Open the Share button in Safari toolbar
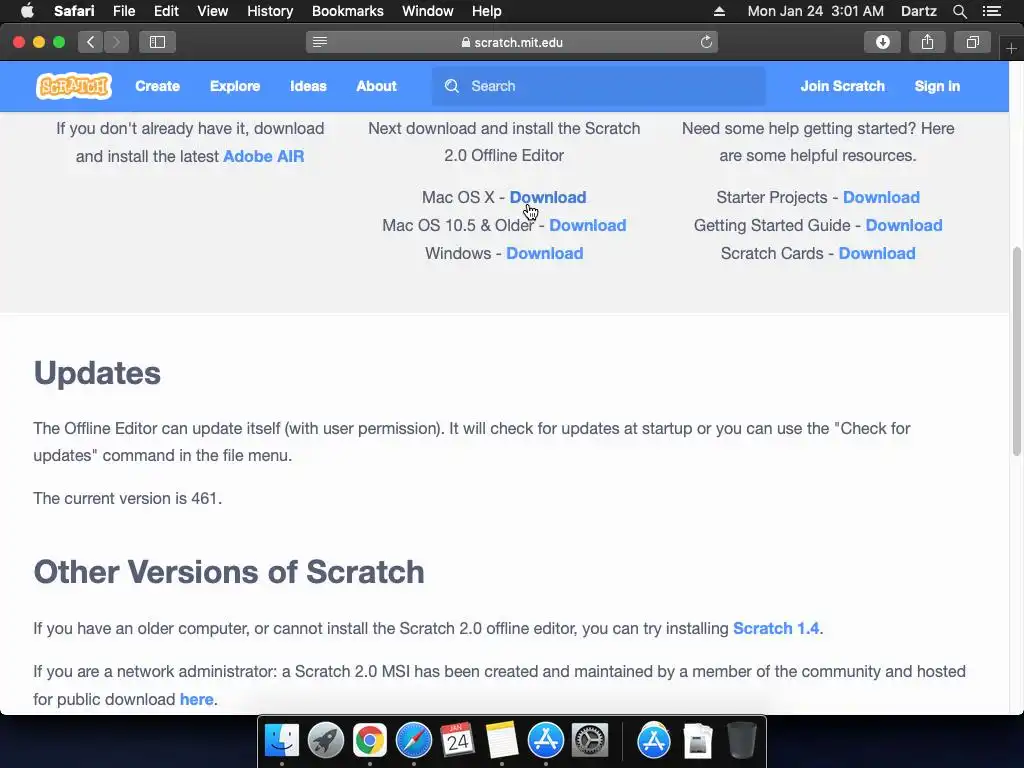 pyautogui.click(x=927, y=42)
